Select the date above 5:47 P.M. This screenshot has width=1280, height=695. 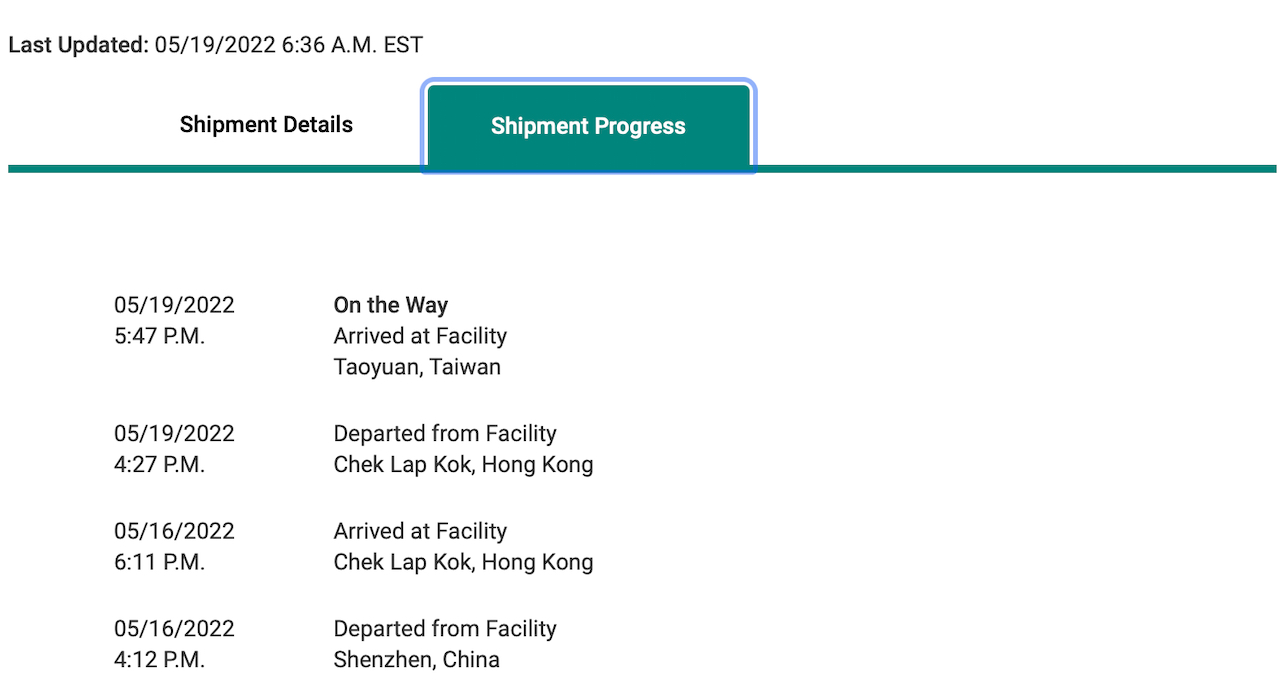pyautogui.click(x=175, y=305)
